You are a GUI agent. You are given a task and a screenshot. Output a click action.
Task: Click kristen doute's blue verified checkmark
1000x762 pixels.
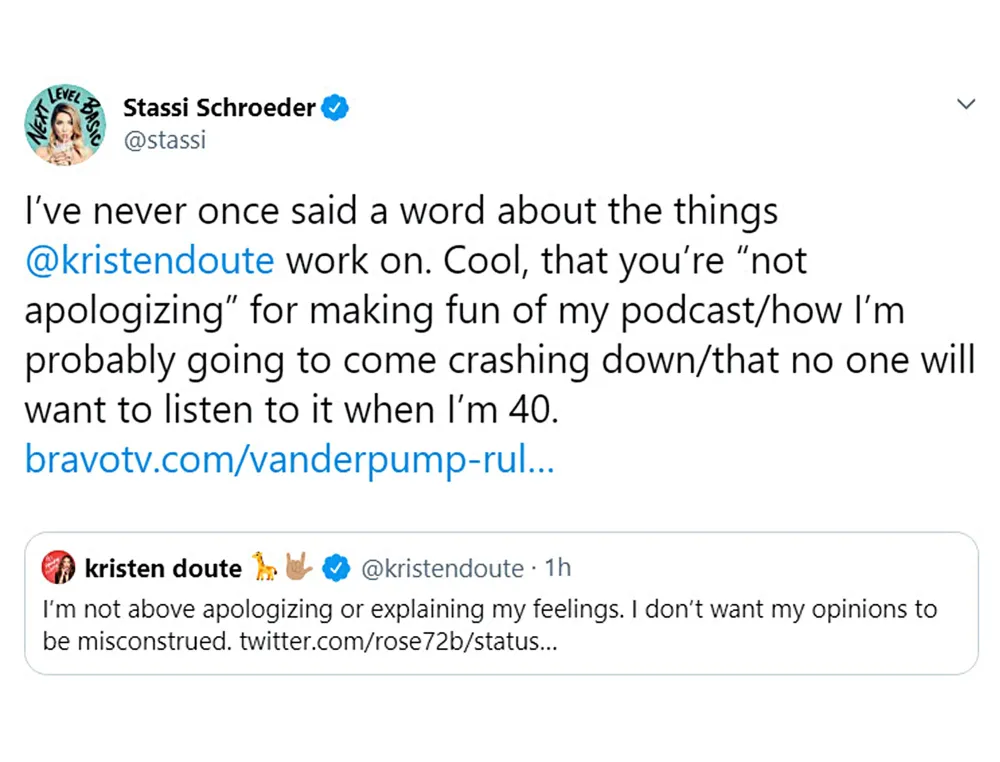(x=337, y=567)
